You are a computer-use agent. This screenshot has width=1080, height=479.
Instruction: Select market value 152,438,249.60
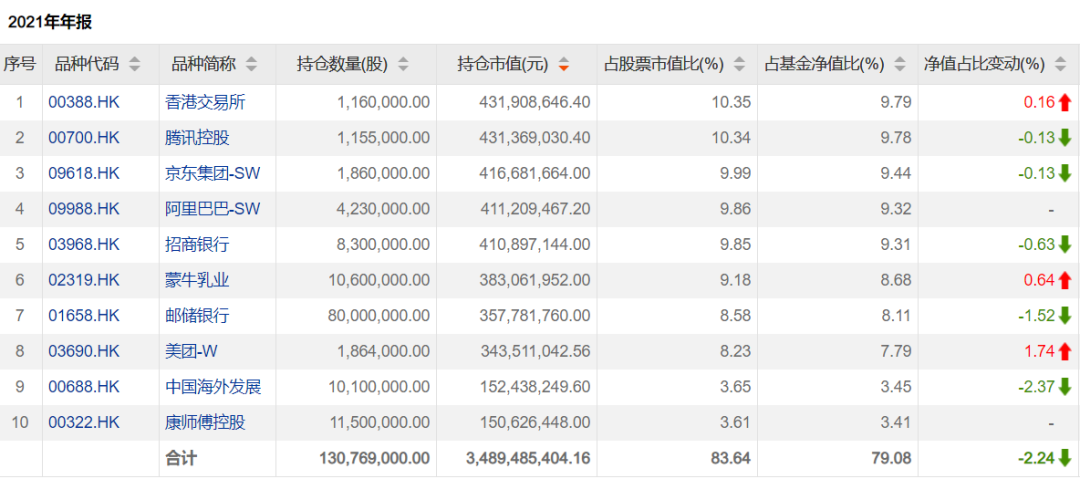click(535, 387)
